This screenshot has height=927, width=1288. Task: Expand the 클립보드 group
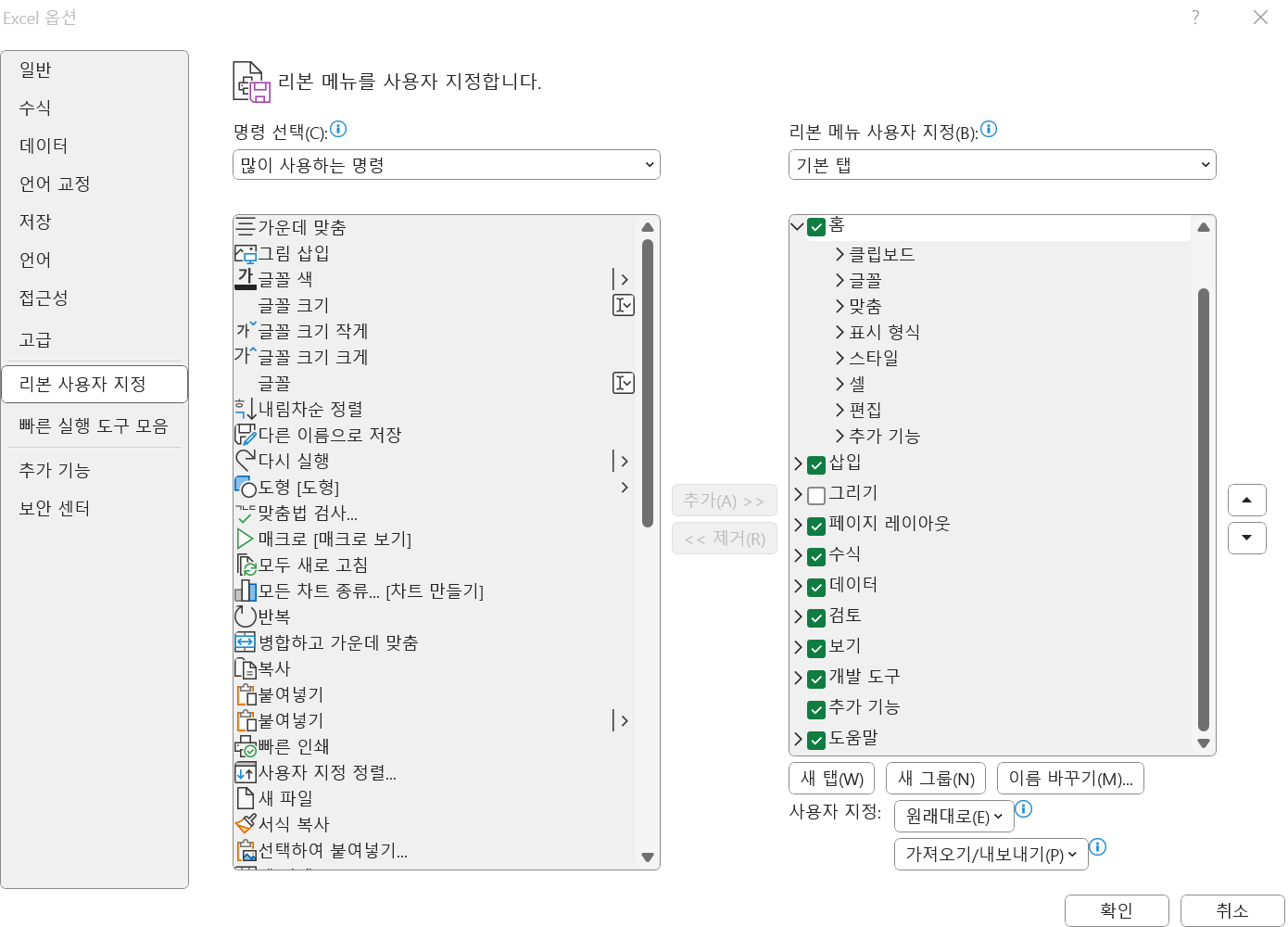click(840, 253)
